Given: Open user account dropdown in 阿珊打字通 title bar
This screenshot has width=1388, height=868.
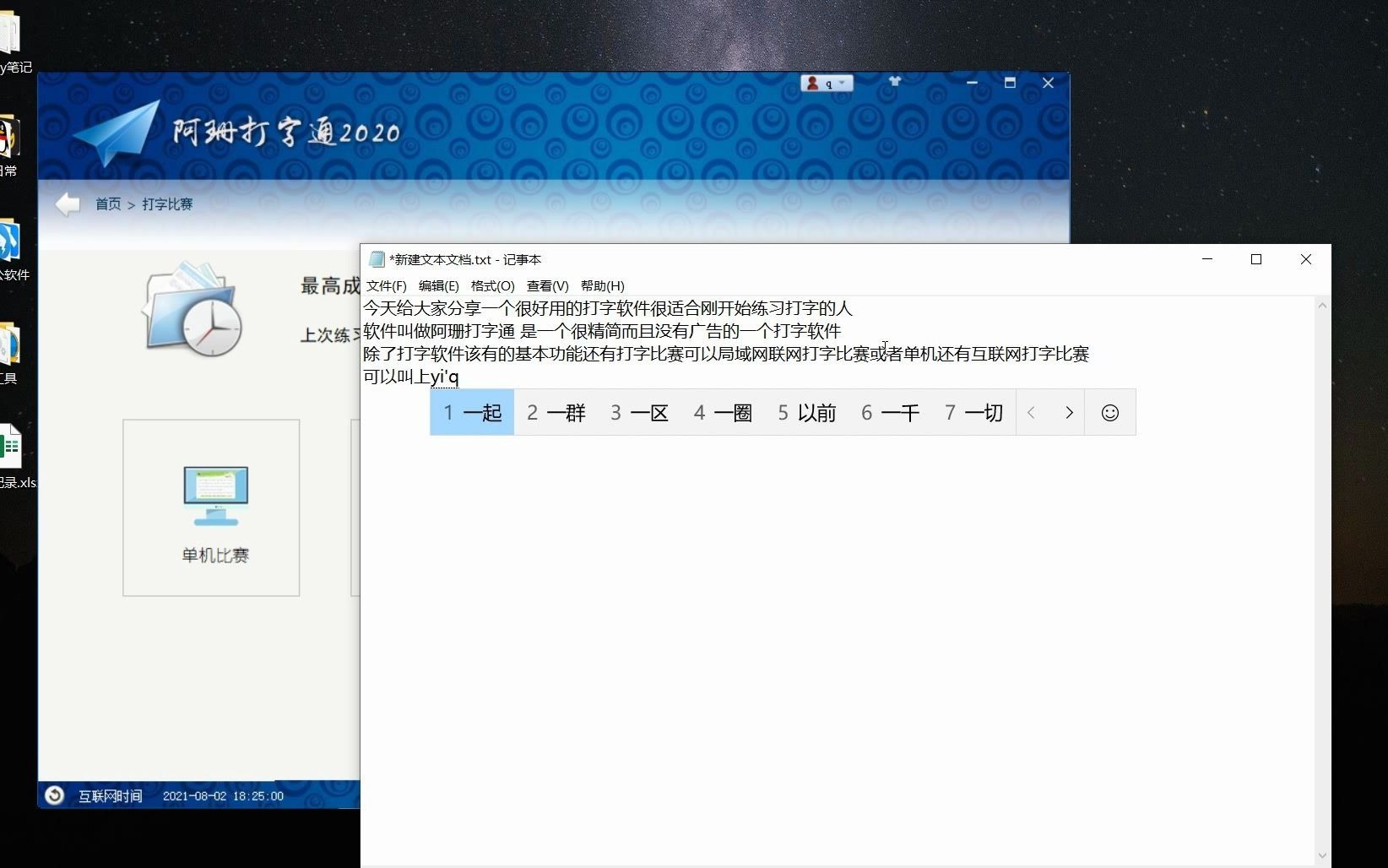Looking at the screenshot, I should coord(827,83).
